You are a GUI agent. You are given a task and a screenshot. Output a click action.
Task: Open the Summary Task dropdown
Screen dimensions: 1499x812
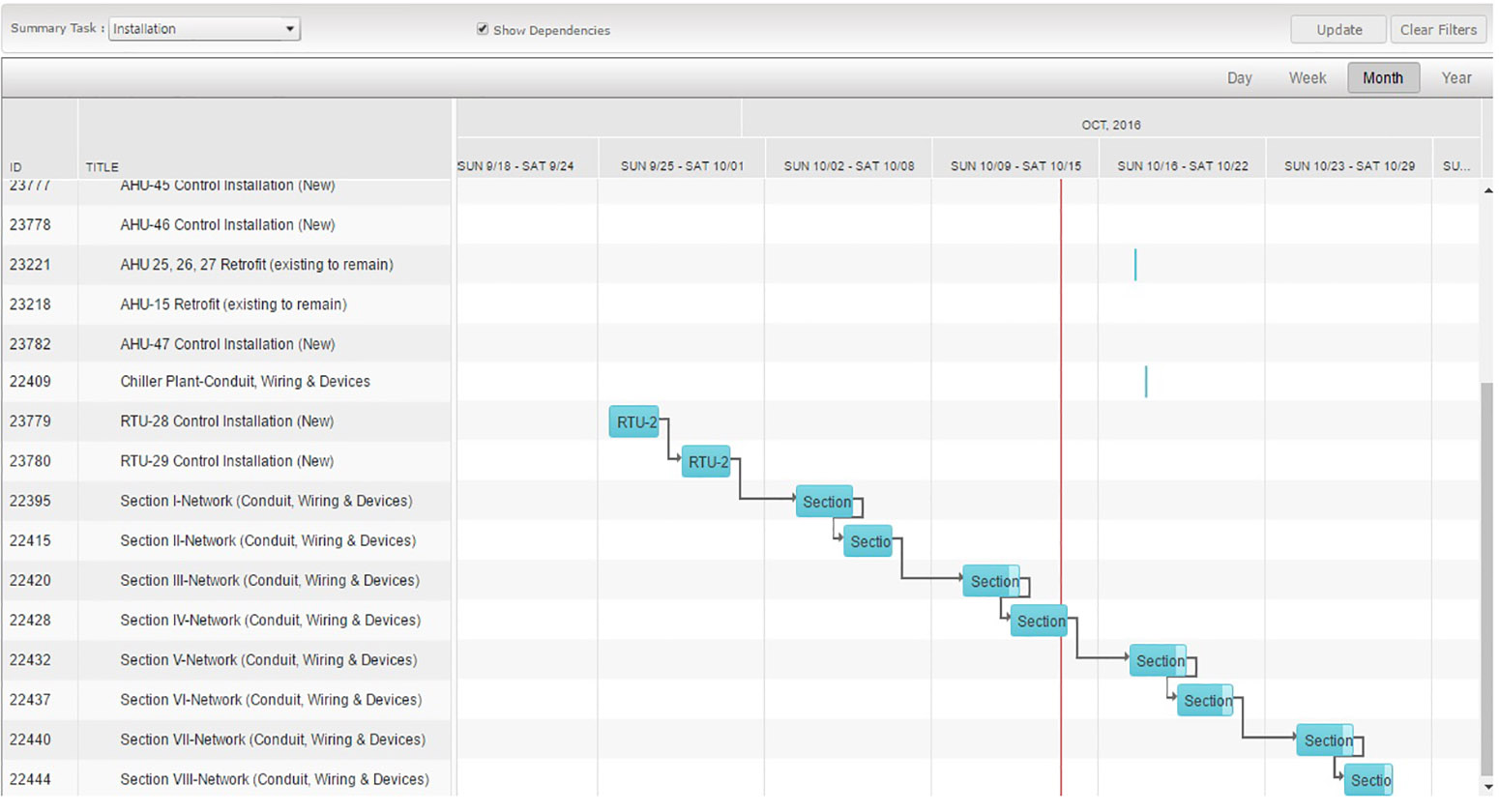tap(204, 29)
